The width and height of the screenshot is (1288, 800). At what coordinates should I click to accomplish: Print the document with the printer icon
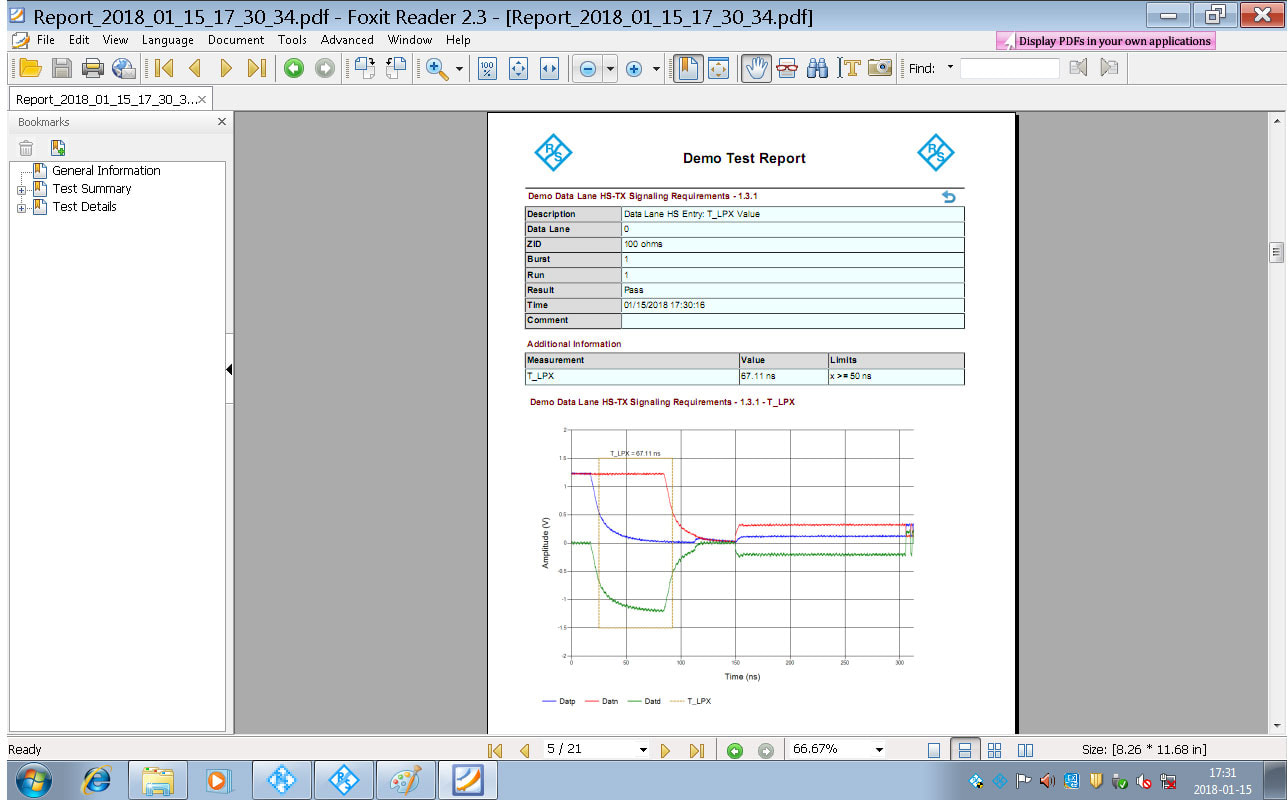point(93,68)
